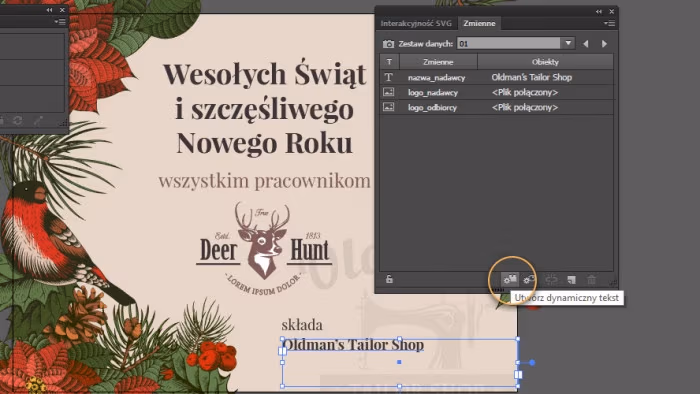The image size is (700, 394).
Task: Capture data set with the camera icon
Action: pyautogui.click(x=388, y=44)
